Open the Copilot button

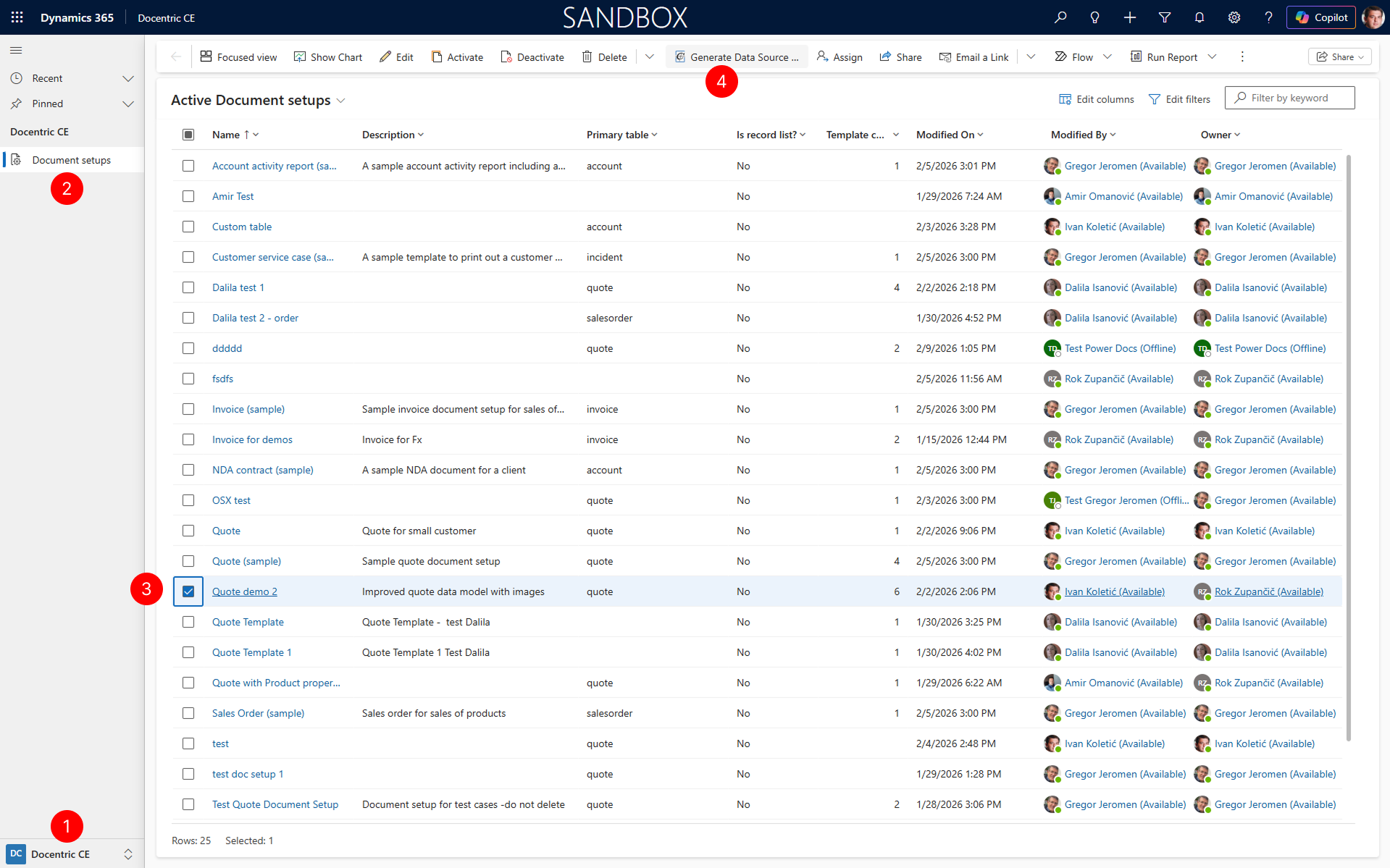(x=1321, y=17)
